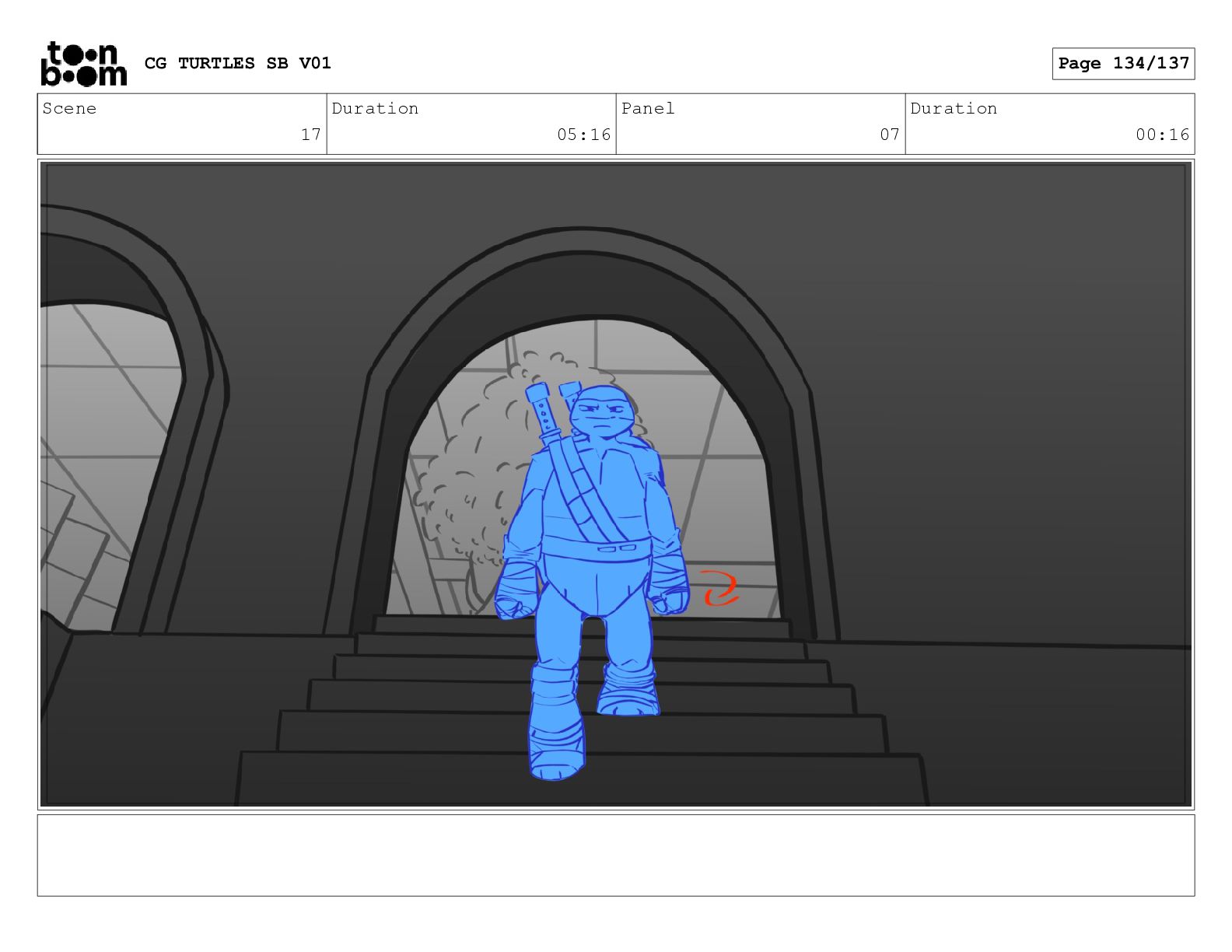Click the Toon Boom logo
Screen dimensions: 1232x952
83,64
